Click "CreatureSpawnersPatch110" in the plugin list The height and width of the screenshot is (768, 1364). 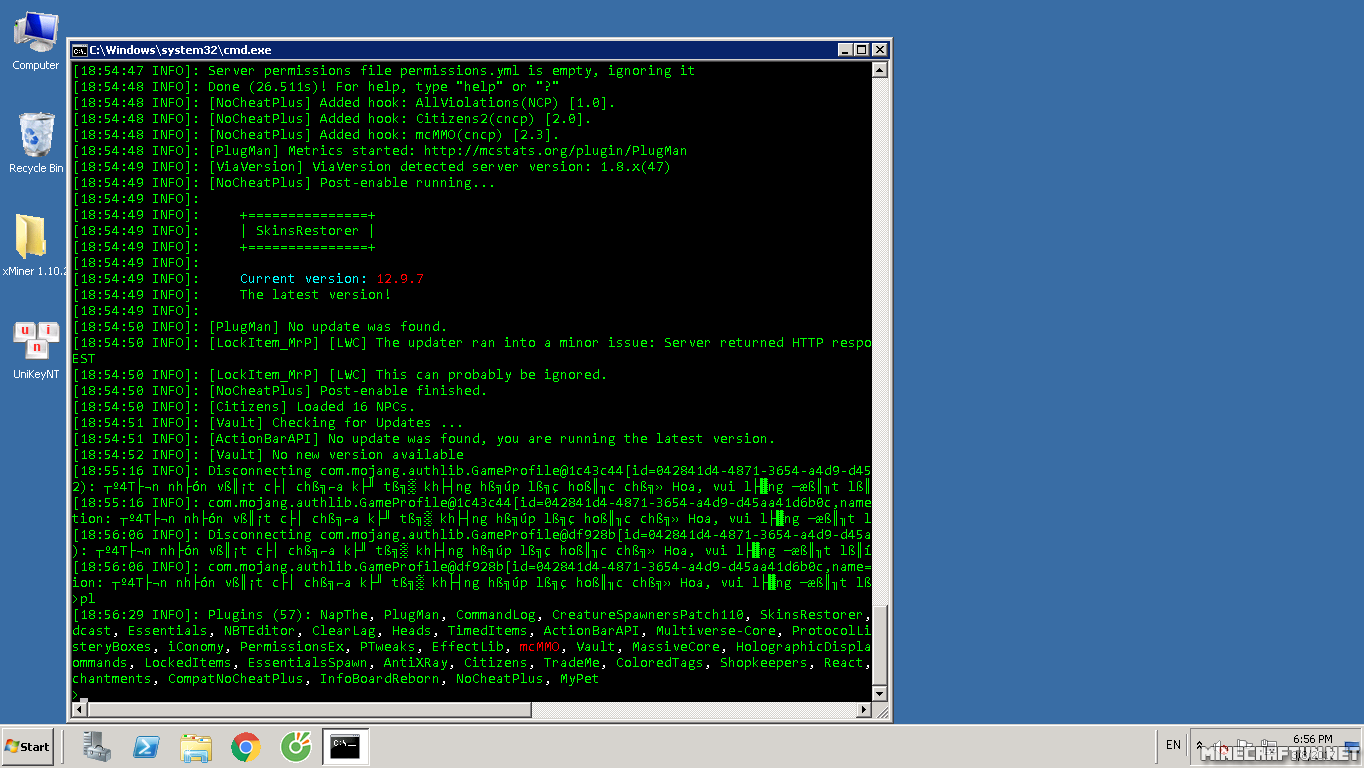click(648, 615)
